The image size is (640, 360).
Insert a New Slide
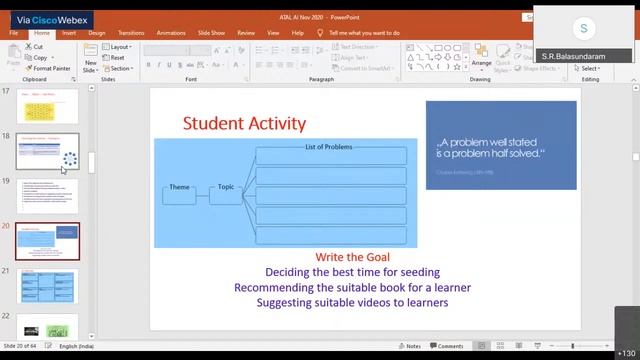(x=90, y=58)
